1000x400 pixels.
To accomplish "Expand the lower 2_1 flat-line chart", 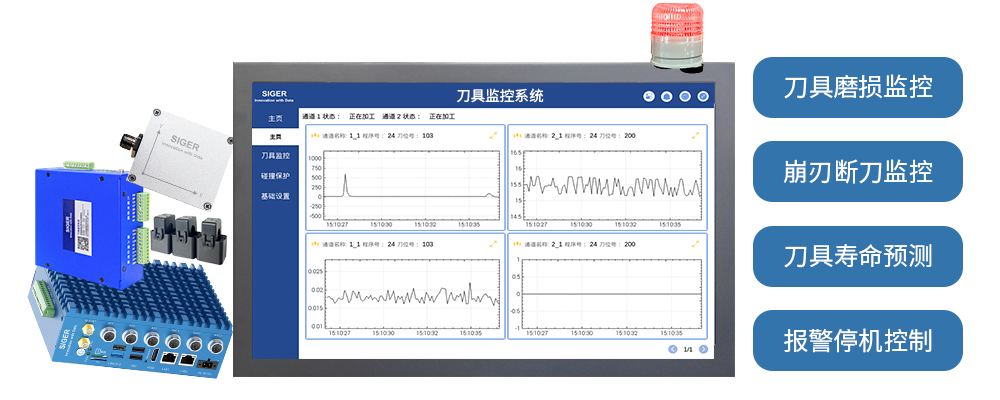I will pos(695,243).
